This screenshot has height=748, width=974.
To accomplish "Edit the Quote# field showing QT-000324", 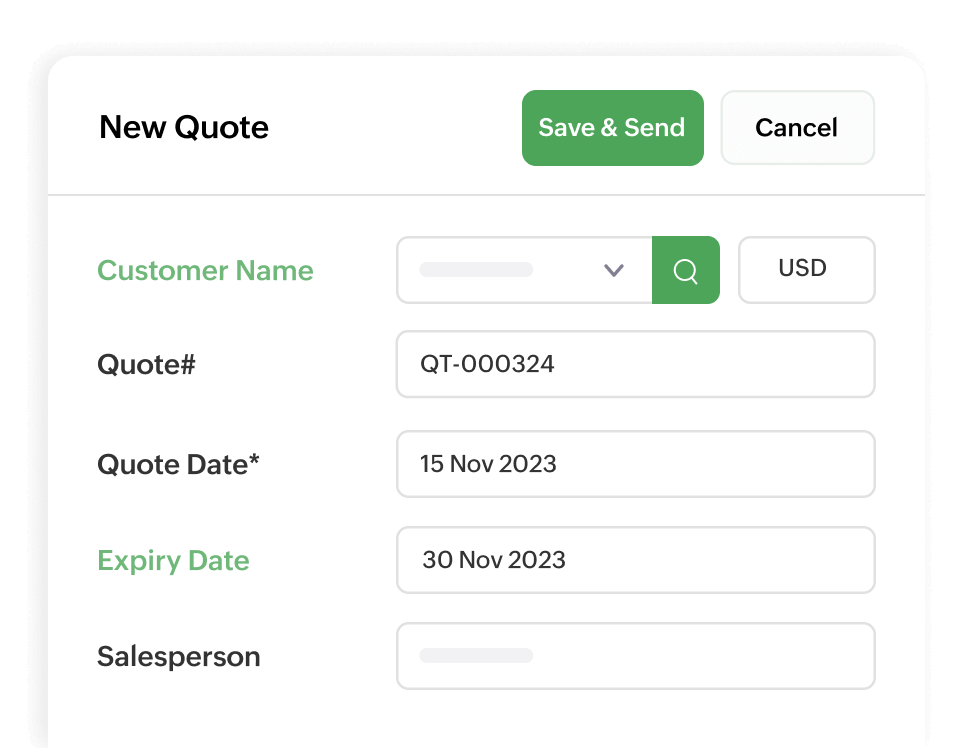I will (636, 364).
